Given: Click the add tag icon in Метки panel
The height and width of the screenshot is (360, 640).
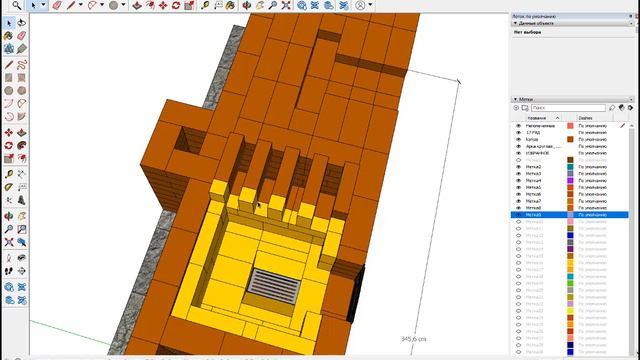Looking at the screenshot, I should pyautogui.click(x=516, y=108).
